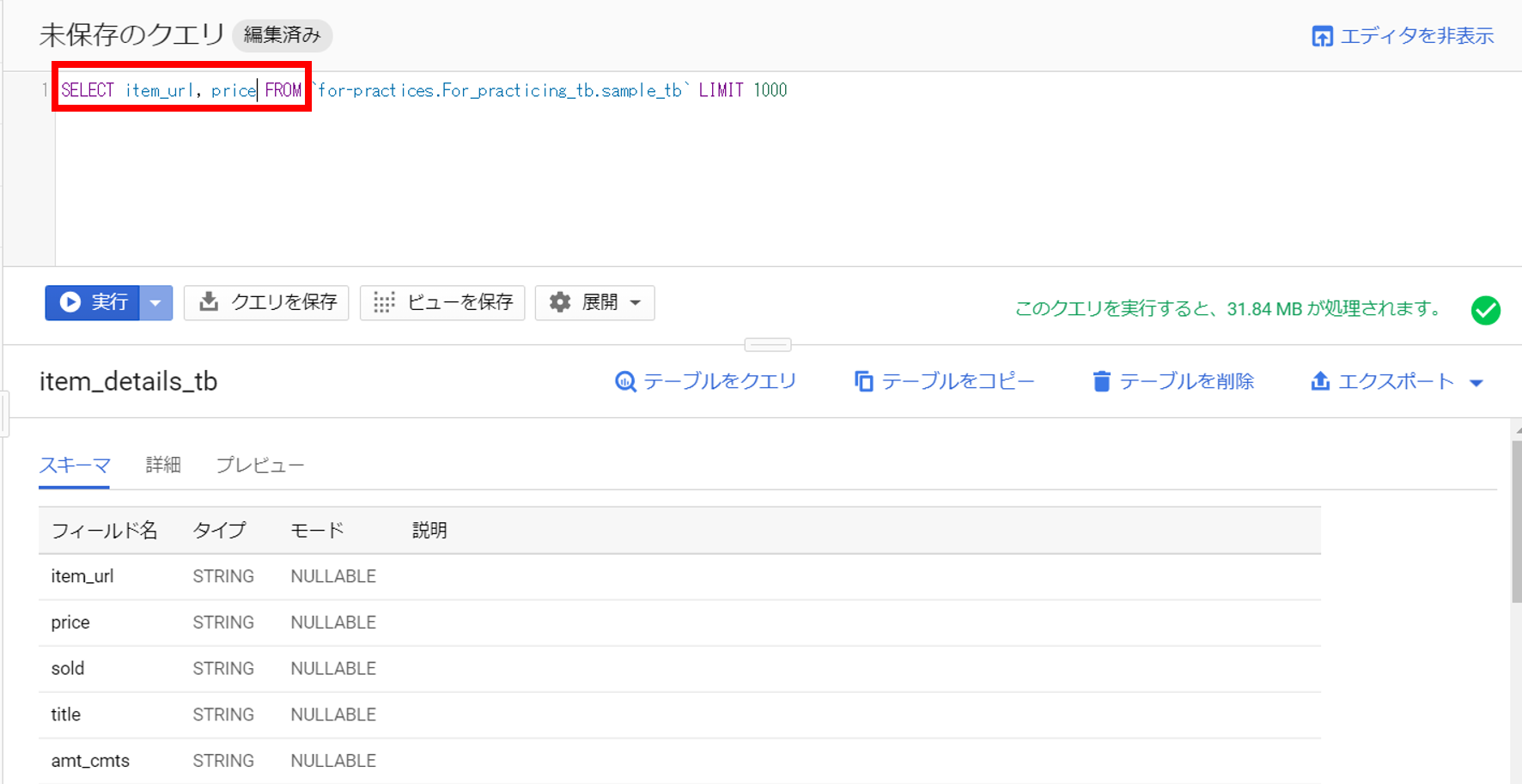The width and height of the screenshot is (1522, 784).
Task: Open the 実行 button dropdown arrow
Action: [x=155, y=302]
